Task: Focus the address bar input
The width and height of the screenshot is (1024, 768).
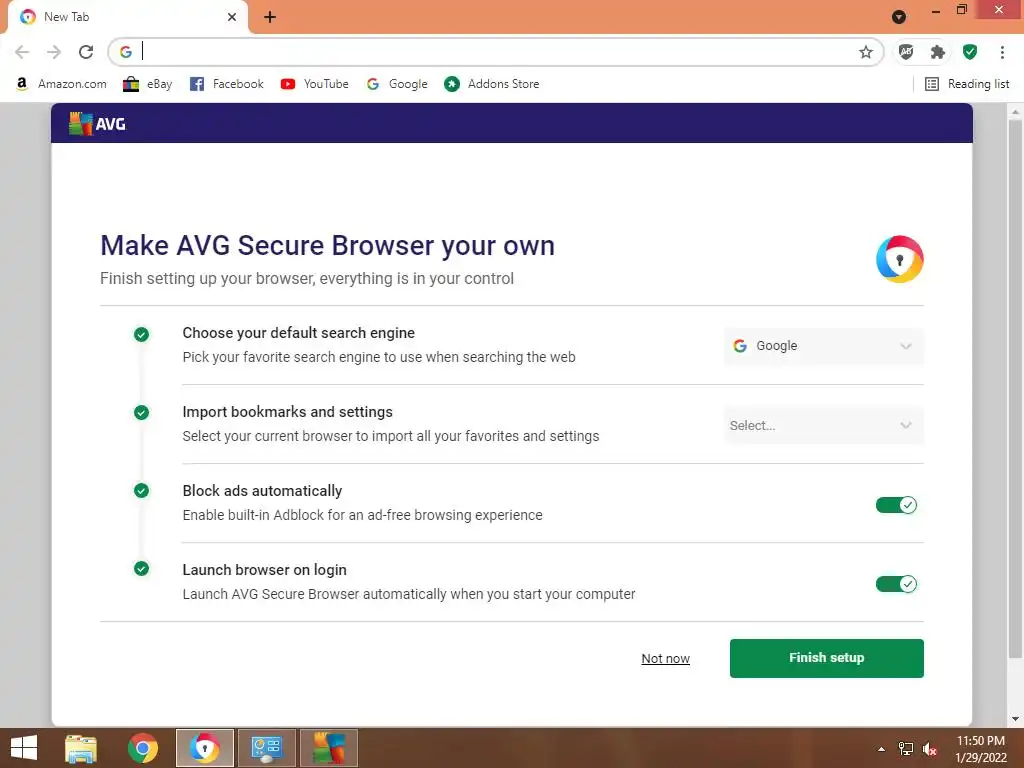Action: 500,52
